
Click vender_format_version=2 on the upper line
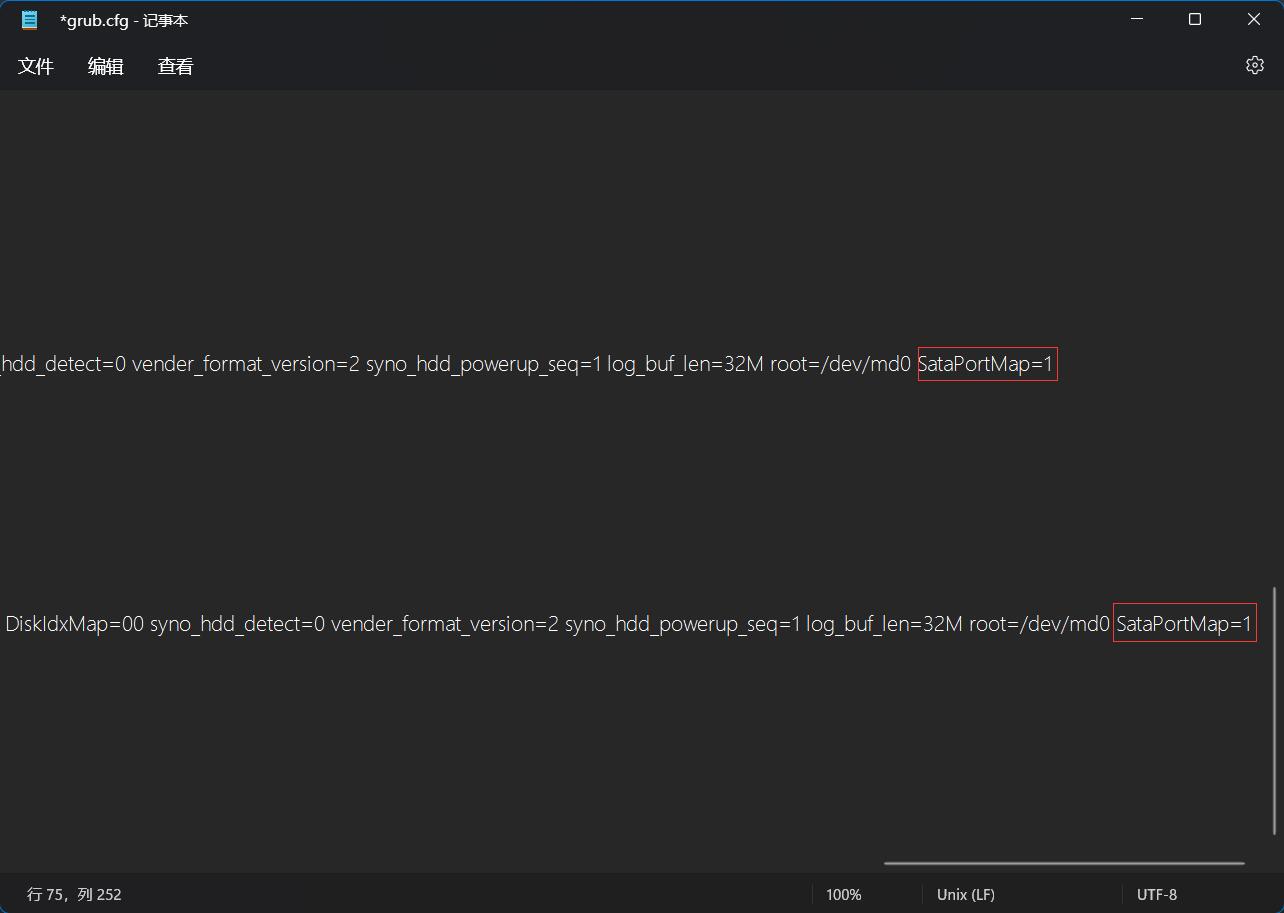point(245,364)
